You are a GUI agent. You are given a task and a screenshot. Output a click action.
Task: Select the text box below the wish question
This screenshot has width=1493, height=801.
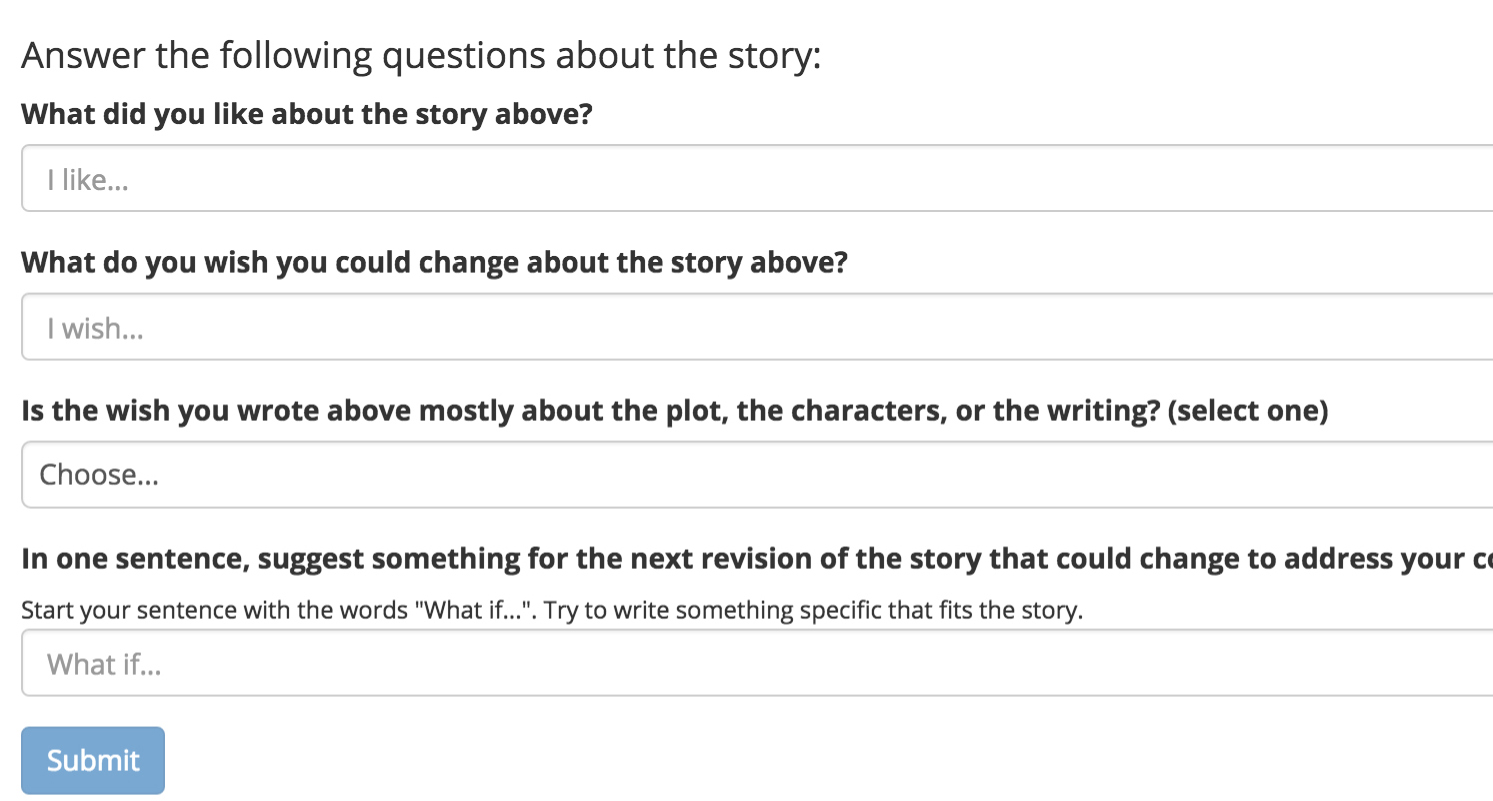tap(756, 327)
